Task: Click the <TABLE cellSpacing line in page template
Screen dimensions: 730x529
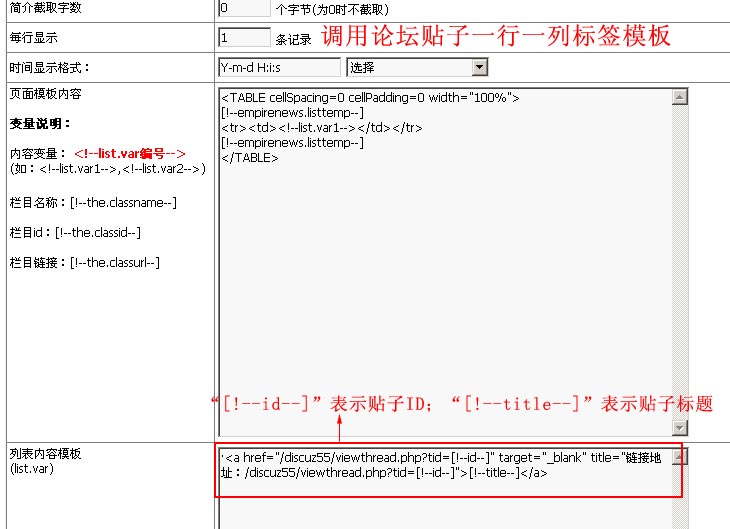Action: pos(370,97)
